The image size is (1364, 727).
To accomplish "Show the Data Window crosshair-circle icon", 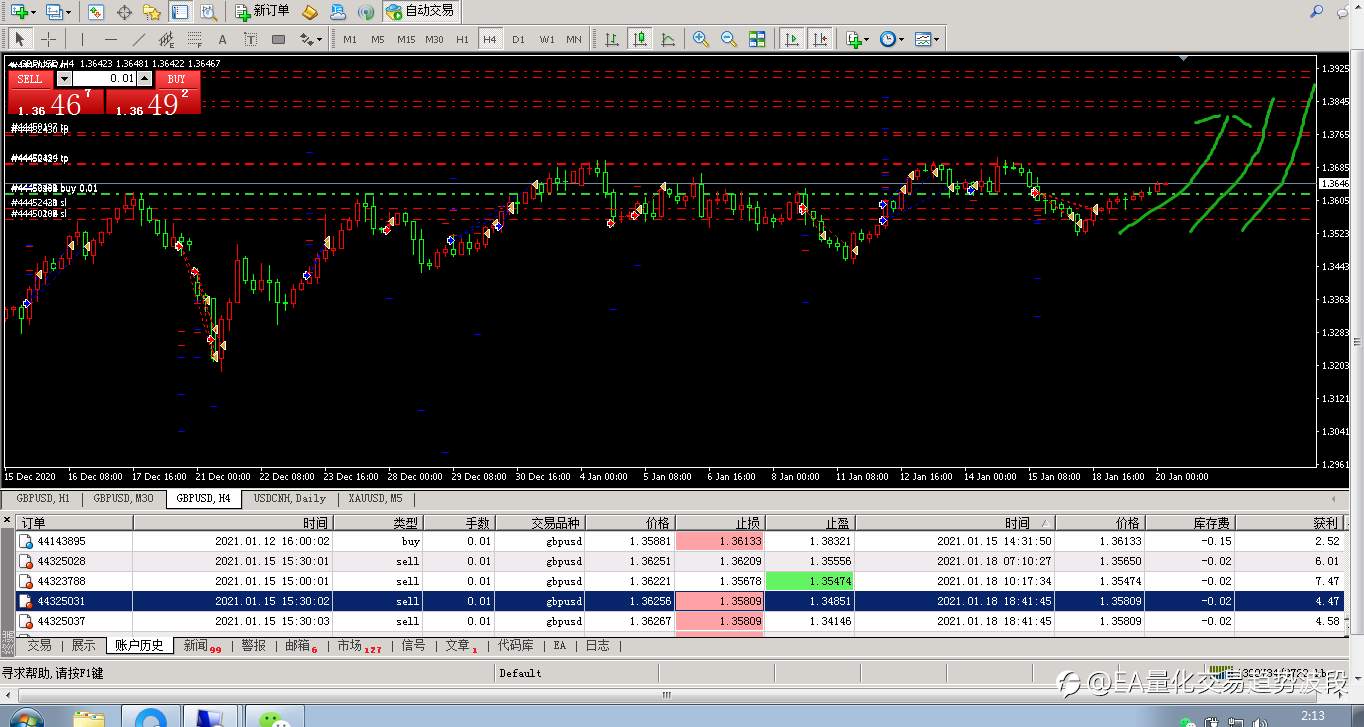I will click(x=124, y=12).
